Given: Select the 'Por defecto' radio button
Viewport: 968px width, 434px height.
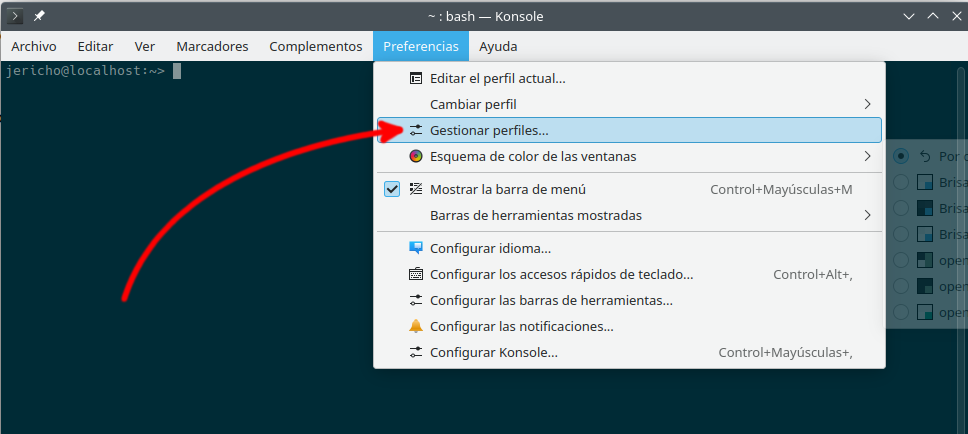Looking at the screenshot, I should coord(901,156).
